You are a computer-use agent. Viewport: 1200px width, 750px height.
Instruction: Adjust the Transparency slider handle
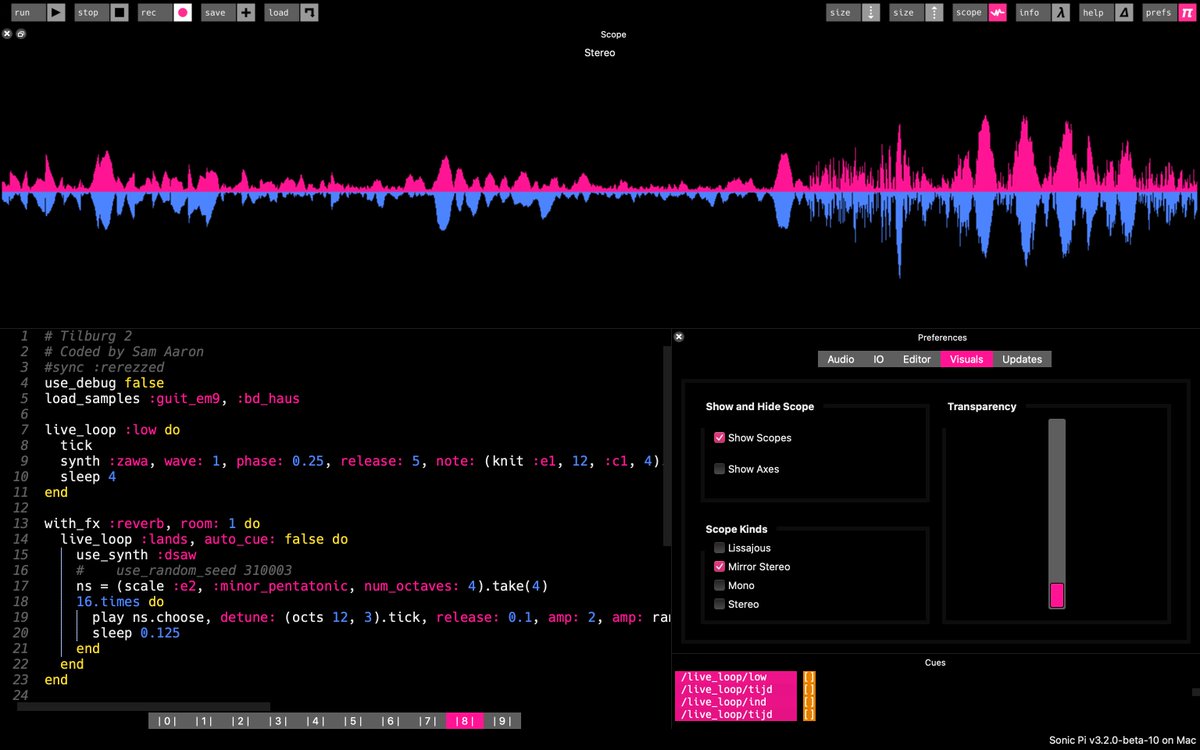(1057, 593)
